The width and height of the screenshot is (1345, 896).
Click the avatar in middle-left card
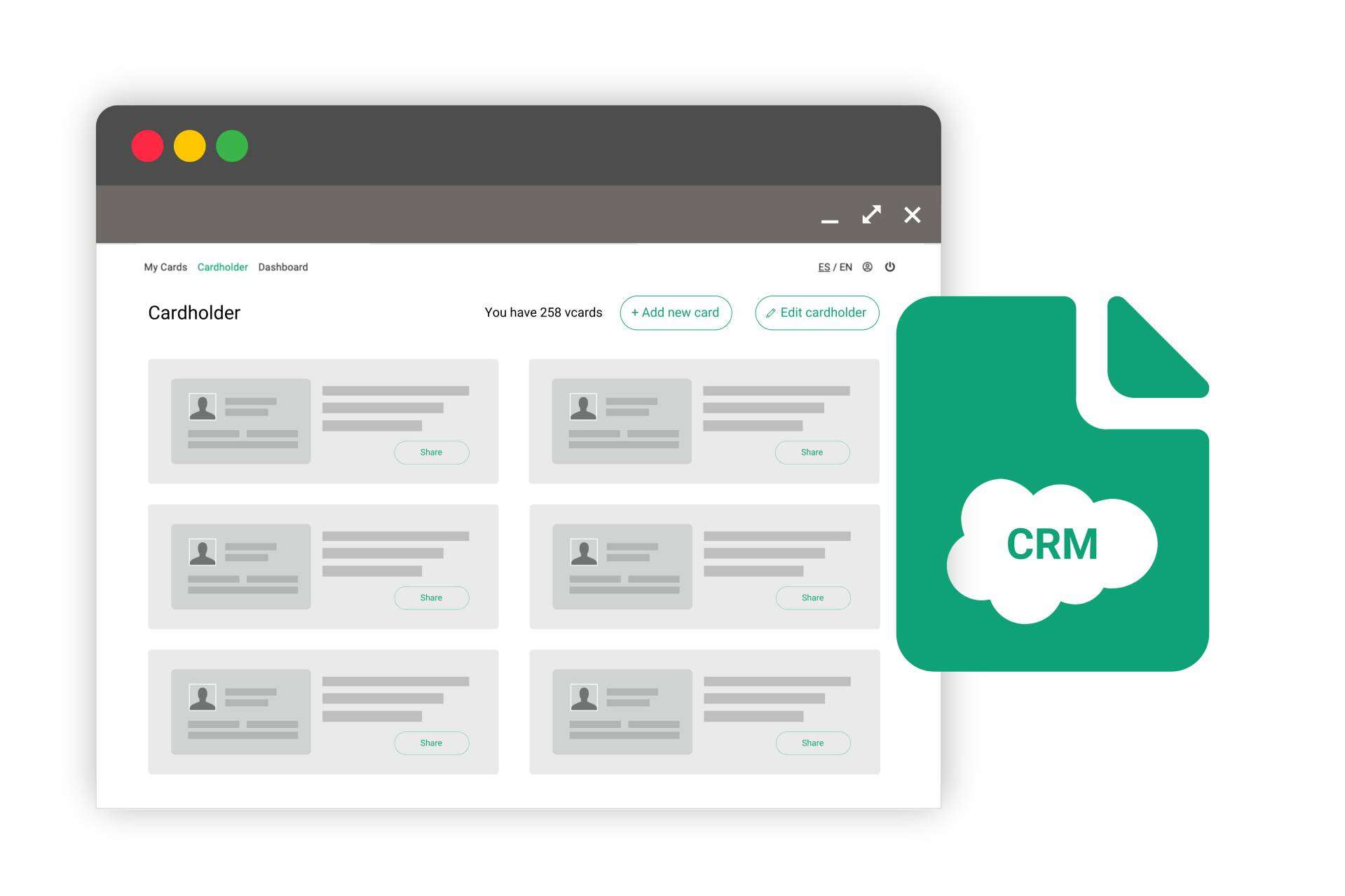(203, 551)
